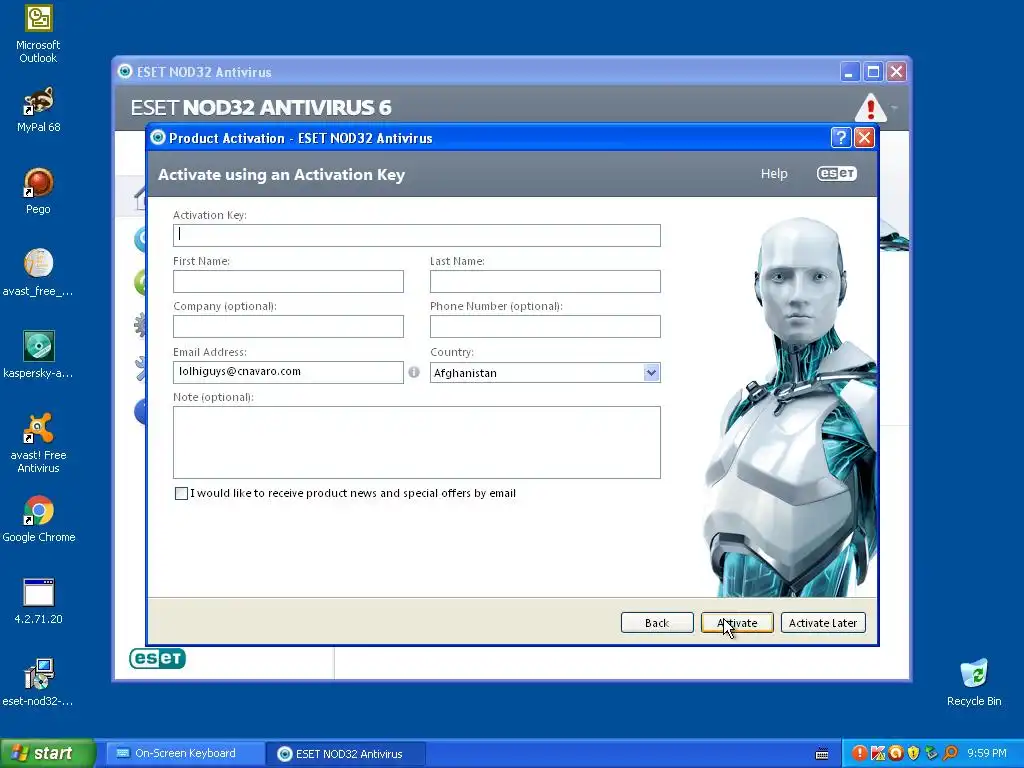Click the orange magnifier tray icon
This screenshot has width=1024, height=768.
950,754
